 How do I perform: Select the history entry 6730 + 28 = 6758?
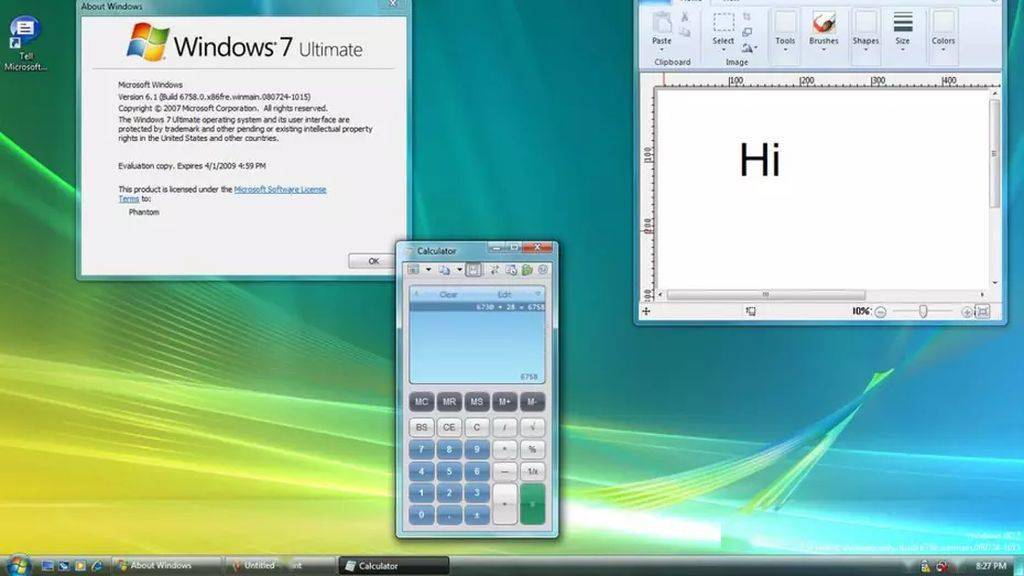(x=477, y=306)
